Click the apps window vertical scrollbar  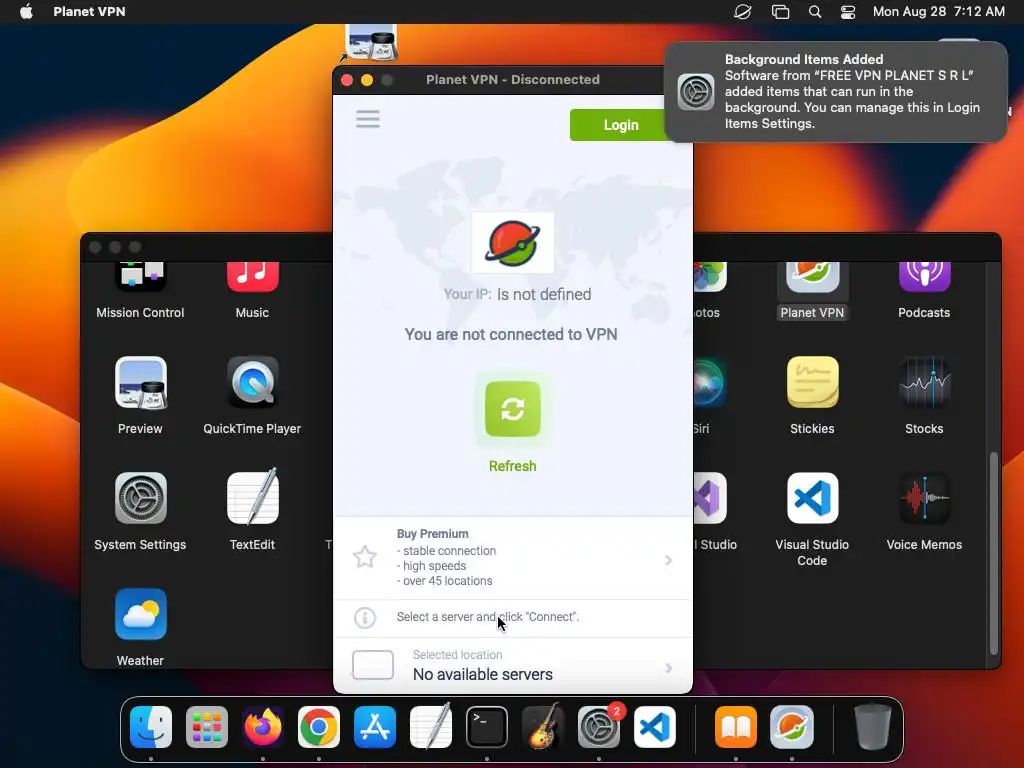[994, 552]
